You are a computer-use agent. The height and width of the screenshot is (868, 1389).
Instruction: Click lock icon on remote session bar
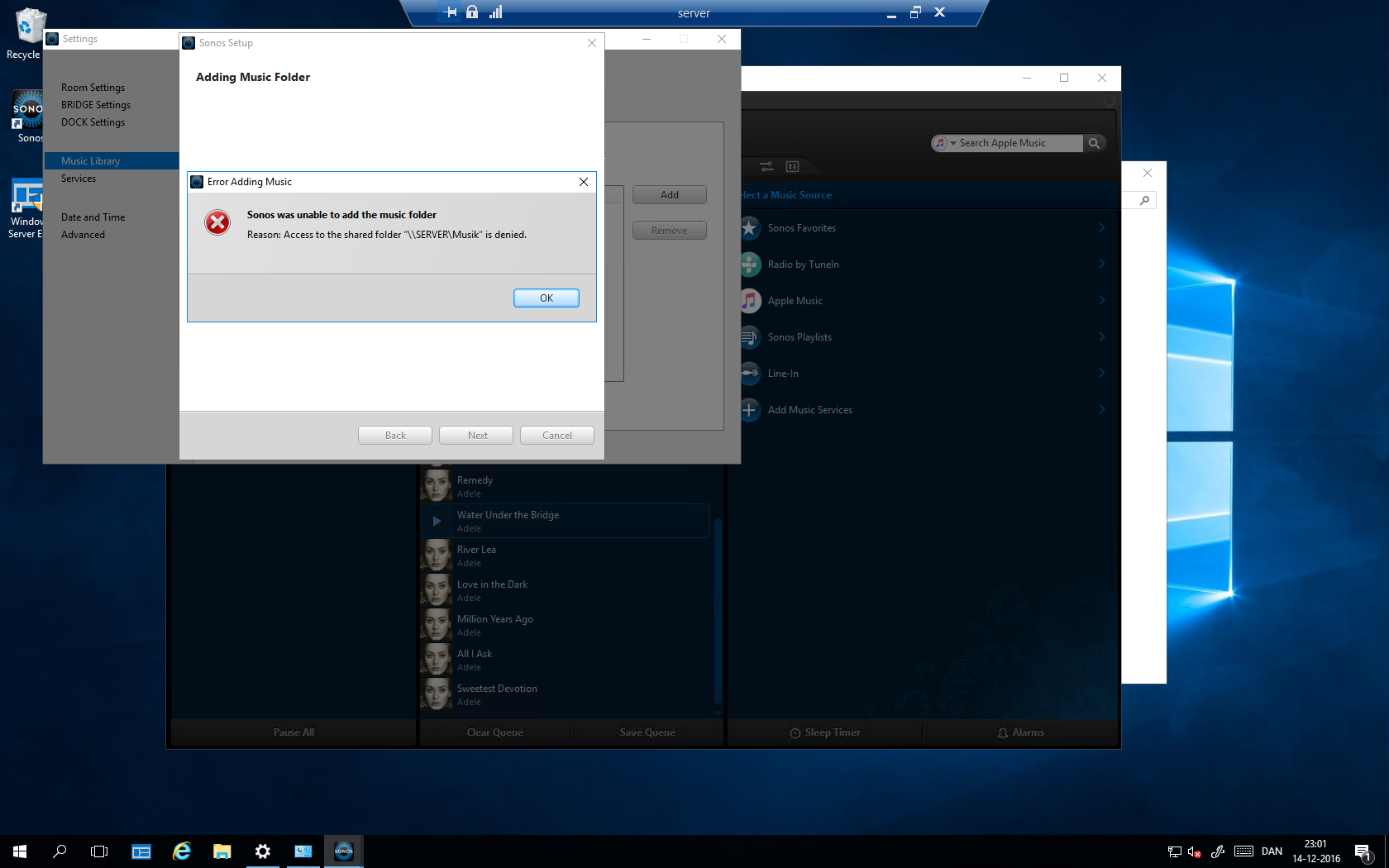[472, 12]
